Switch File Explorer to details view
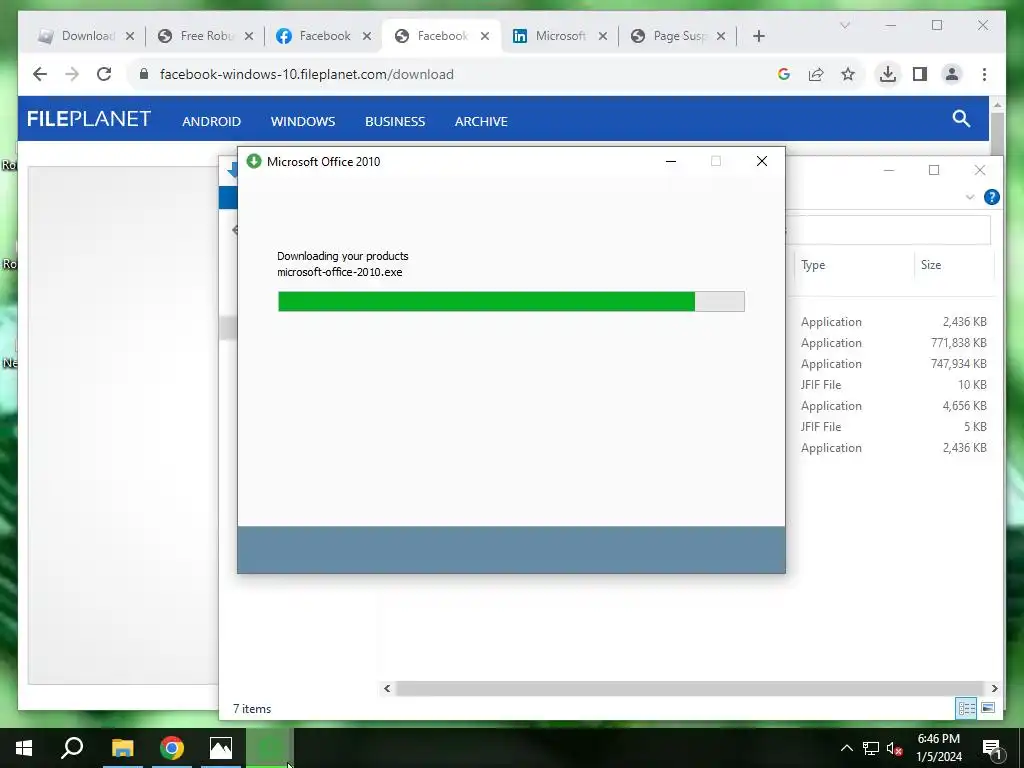The width and height of the screenshot is (1024, 768). [x=967, y=708]
